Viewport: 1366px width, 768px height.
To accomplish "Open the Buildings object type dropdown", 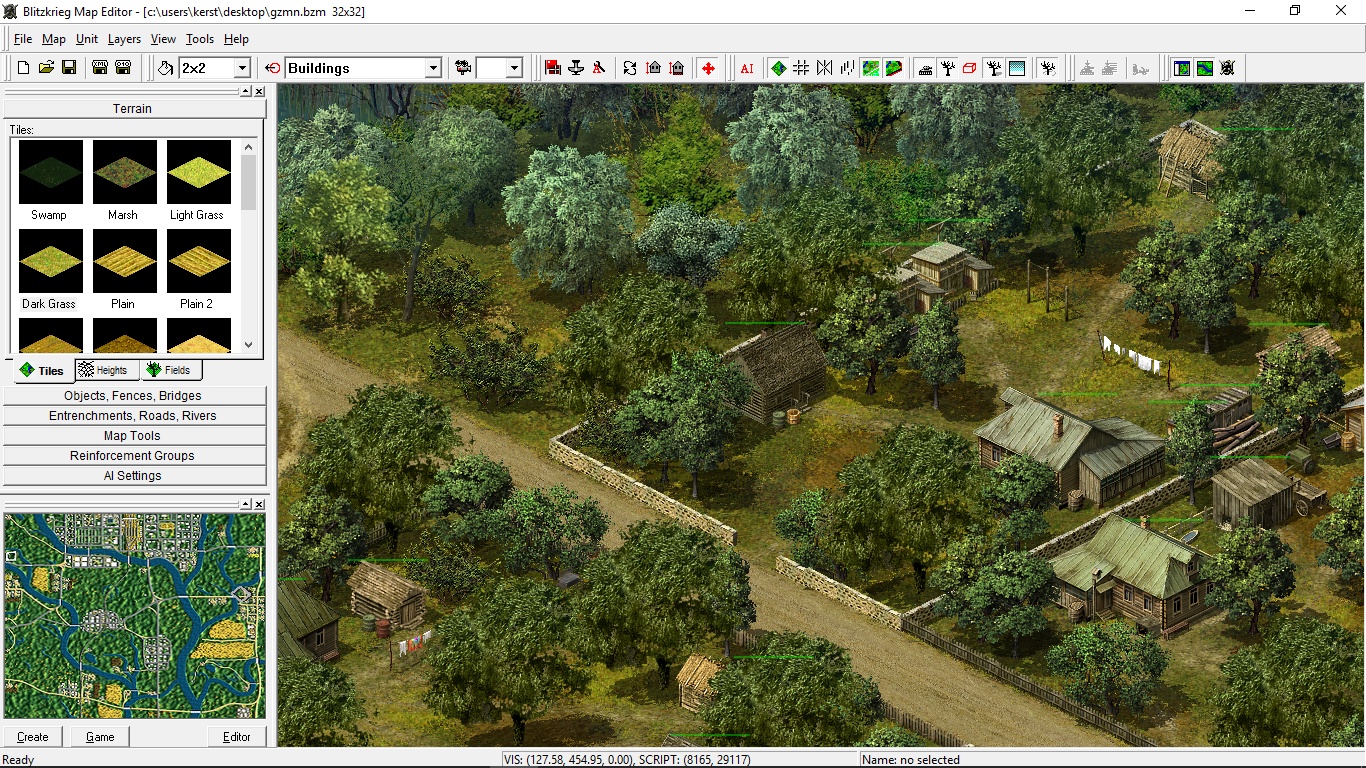I will [433, 68].
